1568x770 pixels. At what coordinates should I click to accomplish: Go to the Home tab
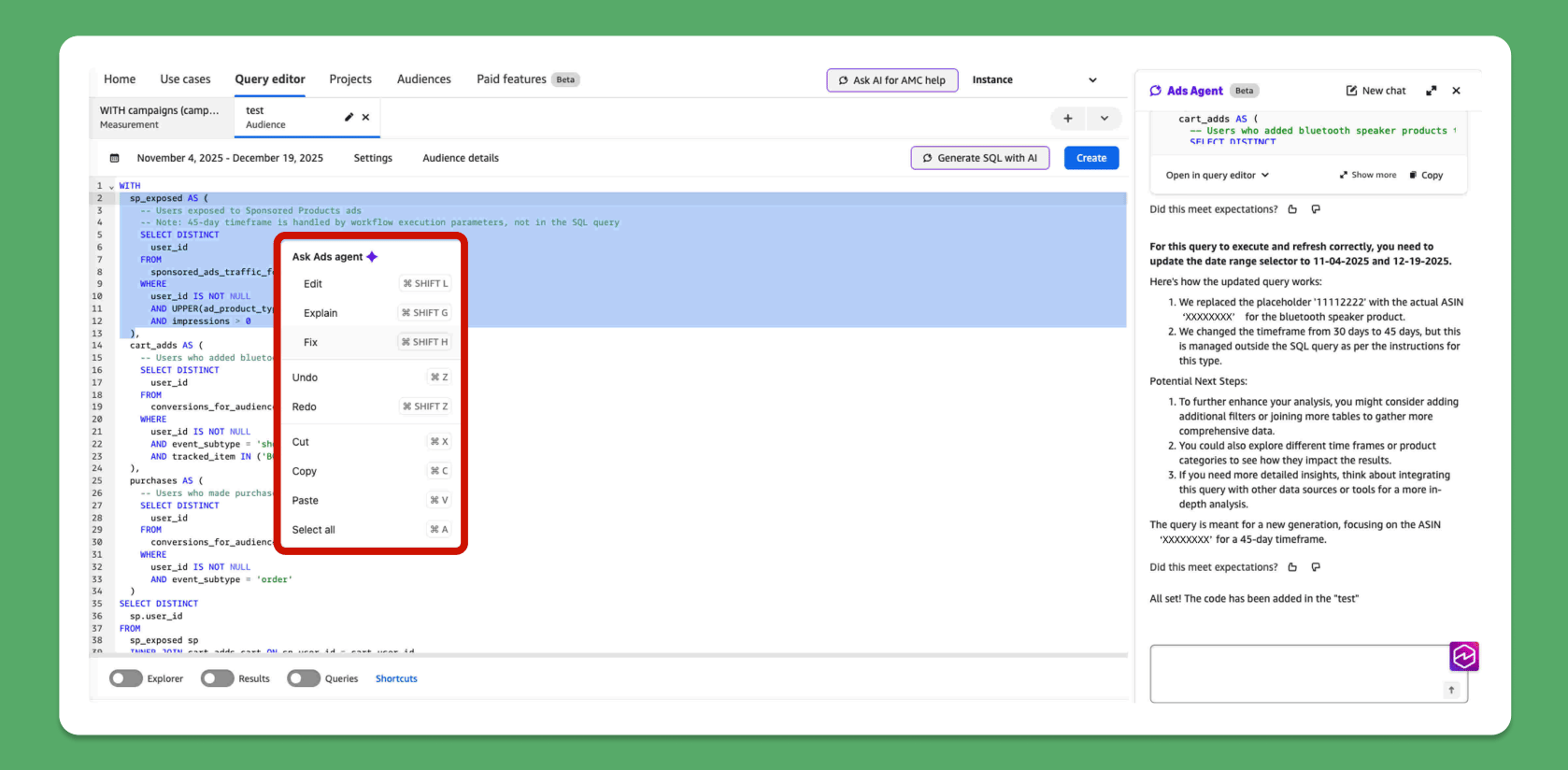point(120,79)
